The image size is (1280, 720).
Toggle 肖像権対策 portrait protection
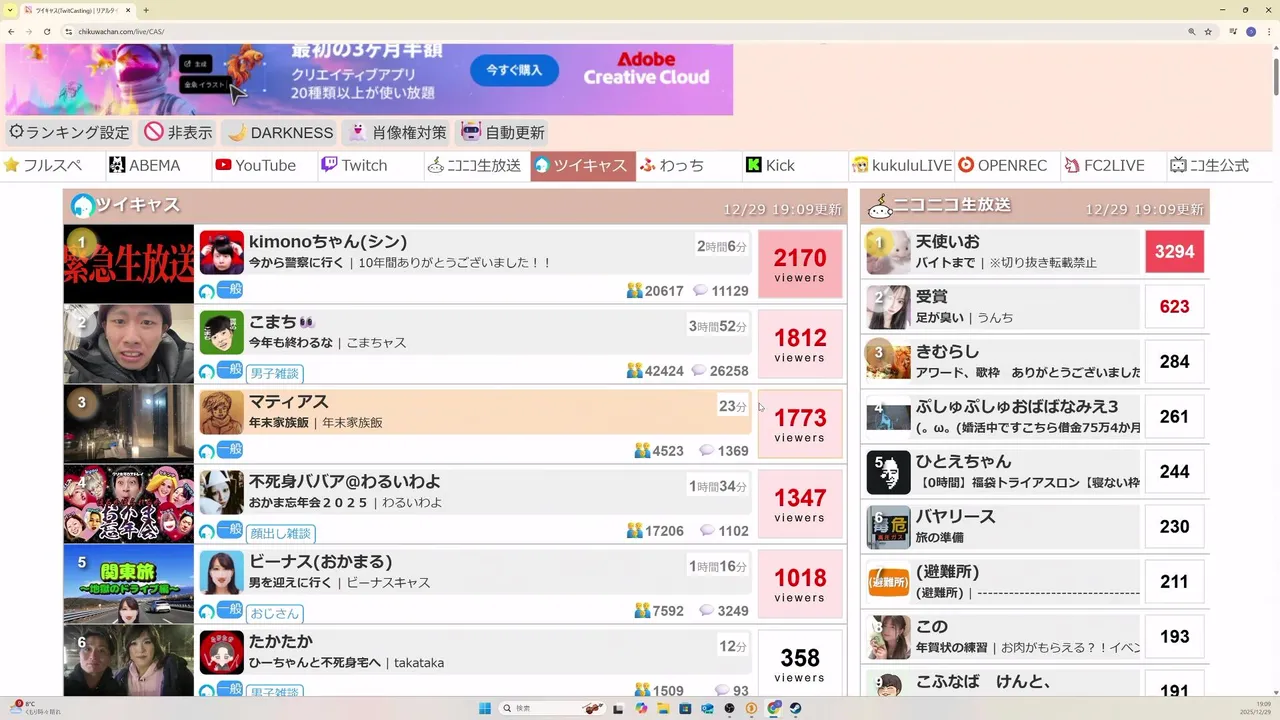coord(396,132)
